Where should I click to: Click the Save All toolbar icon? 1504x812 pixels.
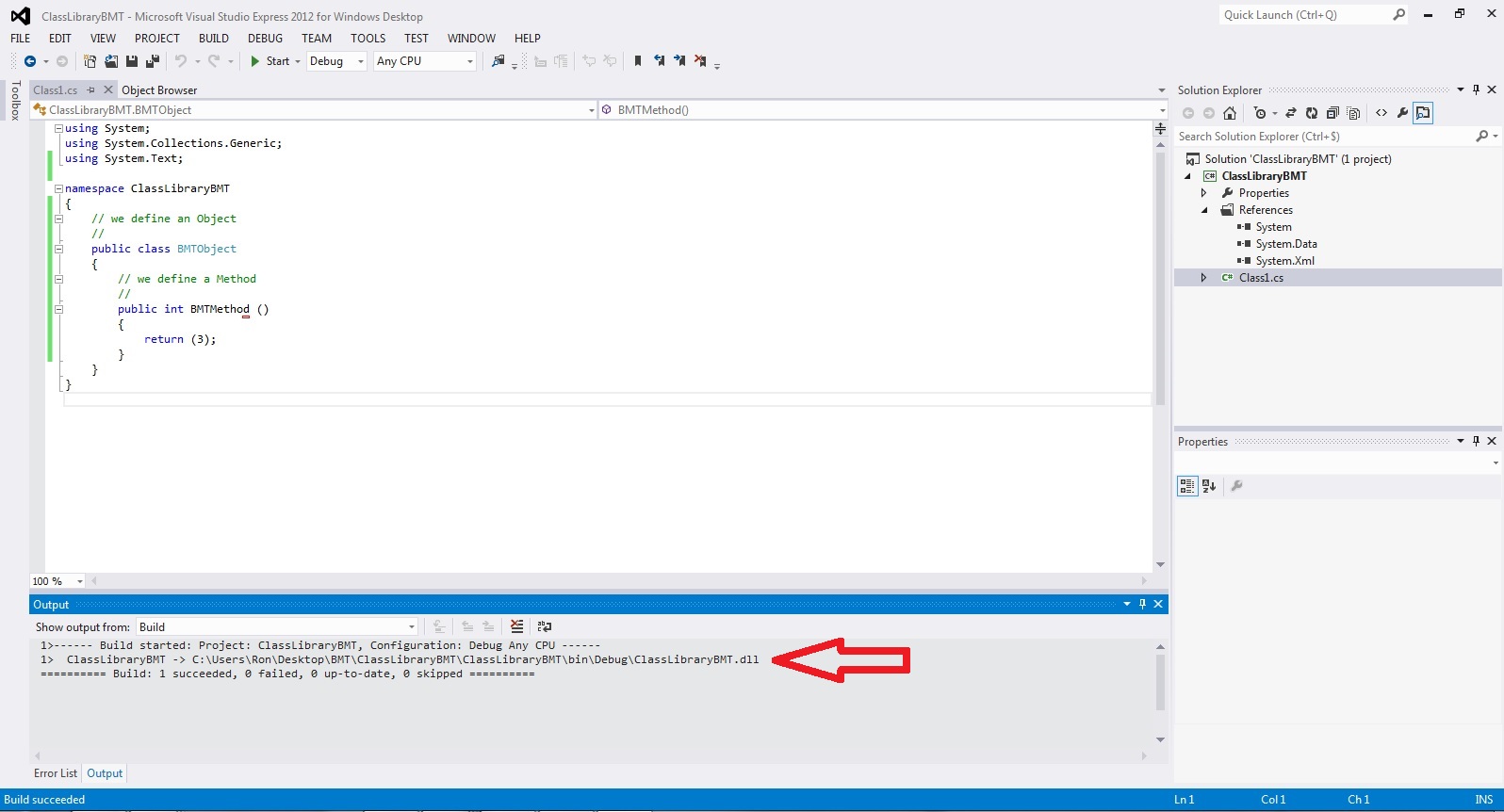click(152, 61)
